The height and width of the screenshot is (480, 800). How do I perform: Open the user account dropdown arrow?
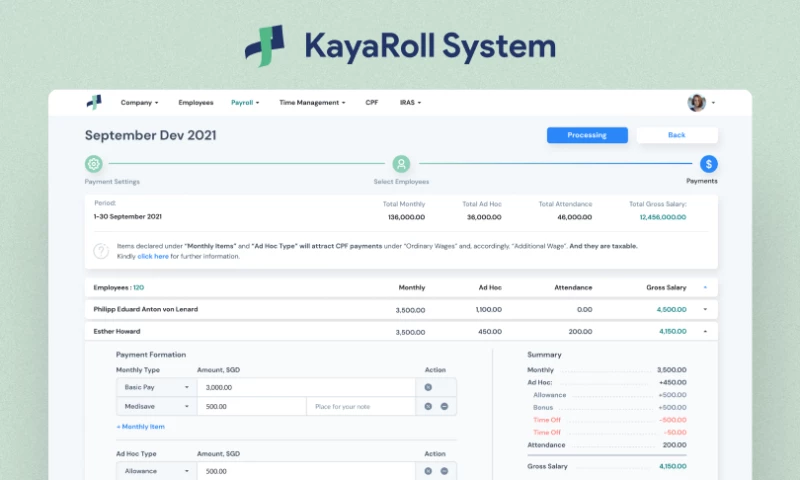[713, 103]
